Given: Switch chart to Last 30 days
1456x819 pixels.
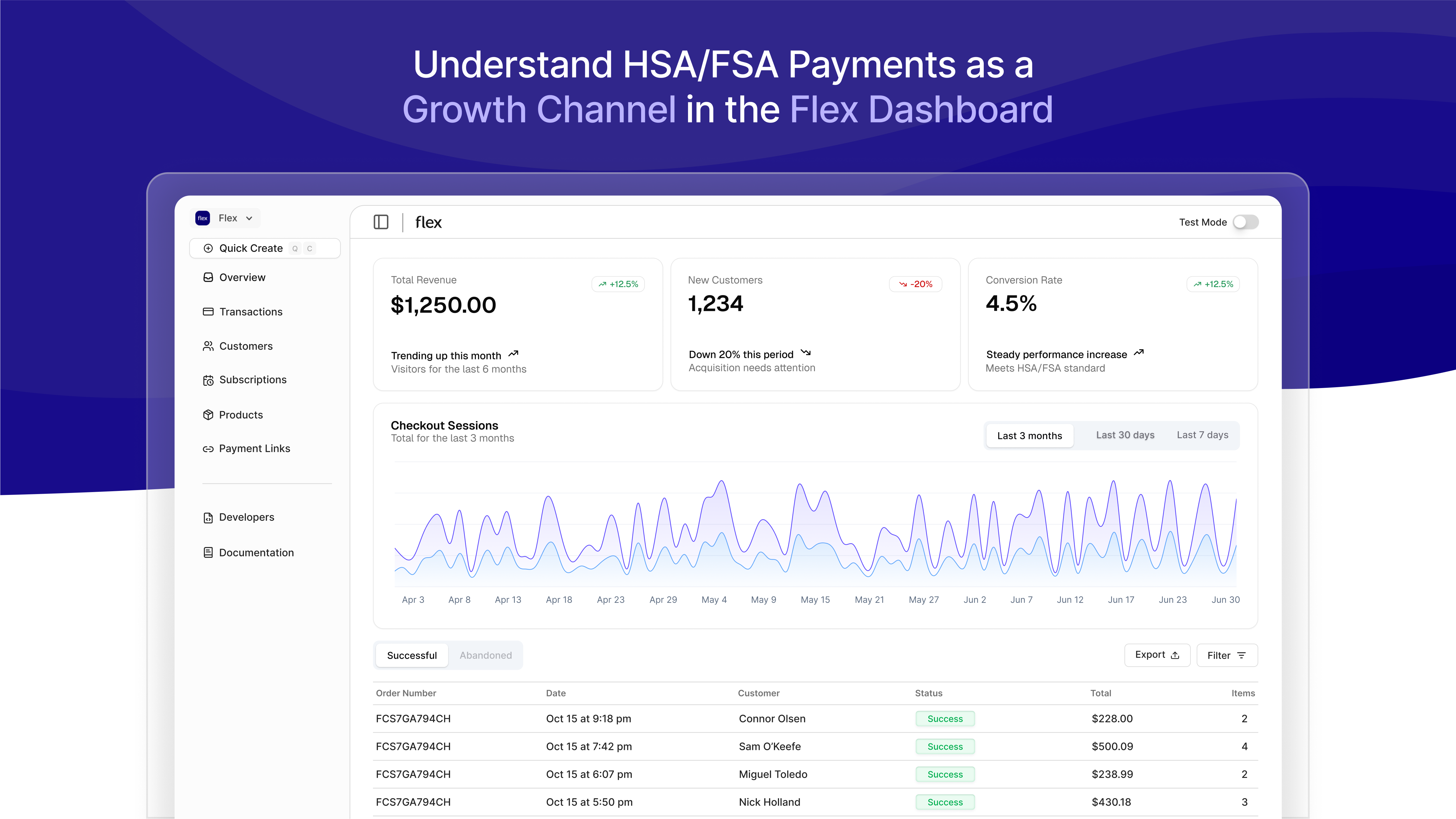Looking at the screenshot, I should click(1125, 435).
